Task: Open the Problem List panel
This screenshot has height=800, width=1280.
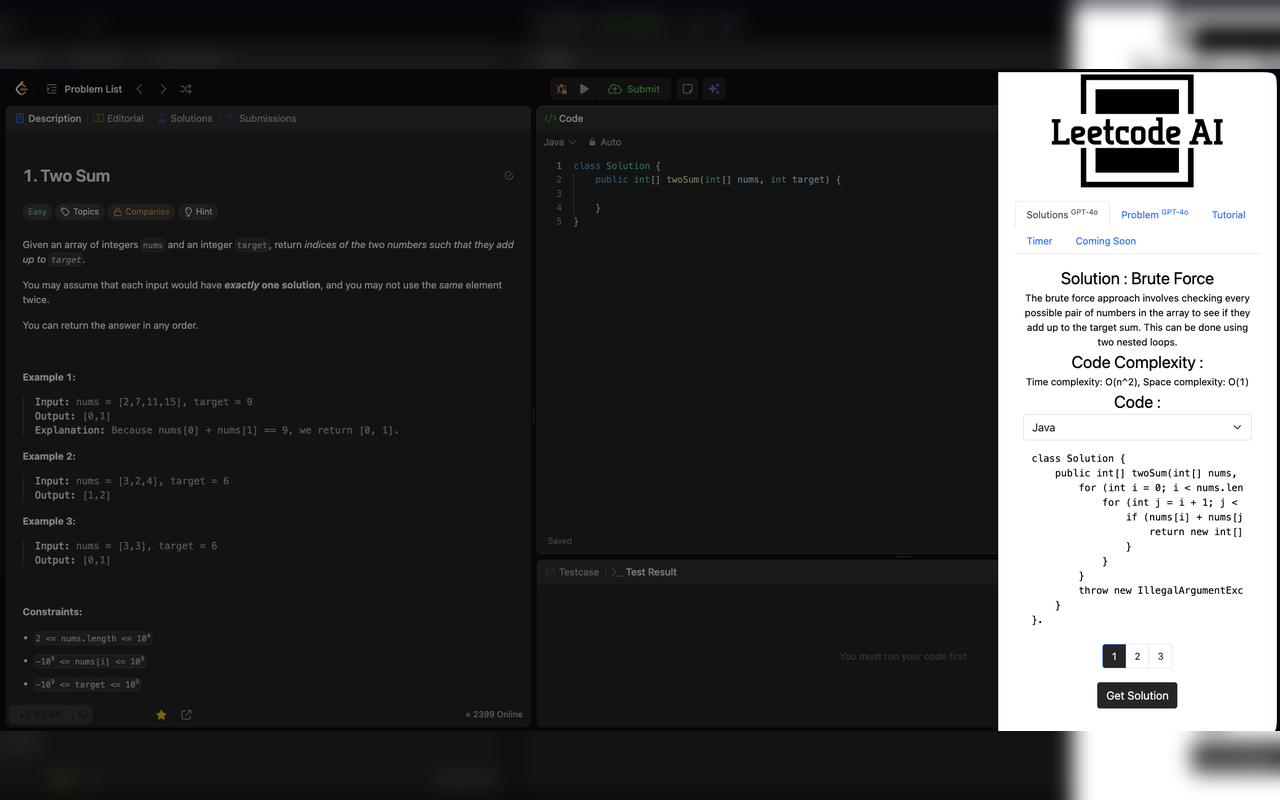Action: (x=84, y=89)
